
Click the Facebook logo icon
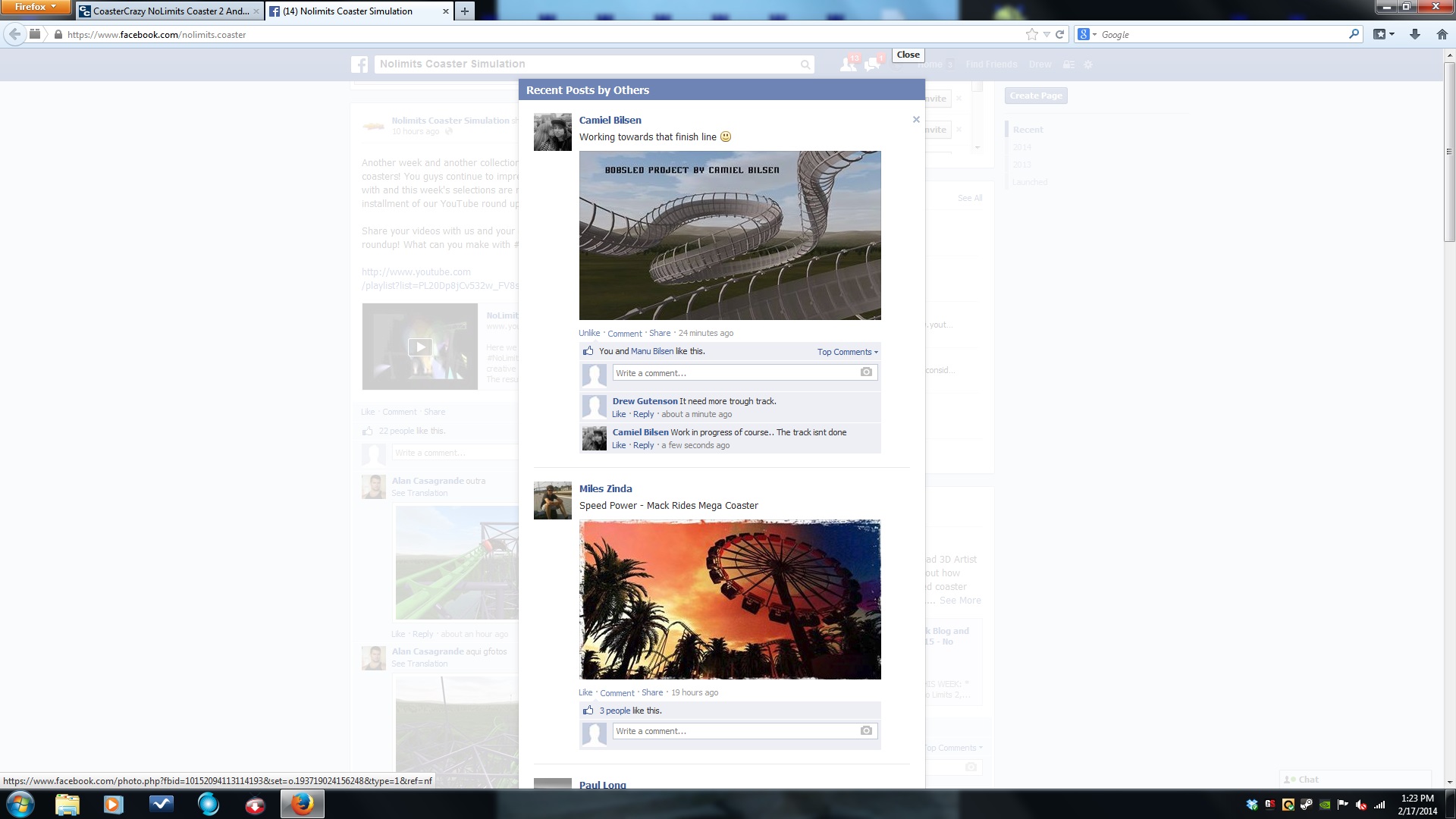pos(359,64)
